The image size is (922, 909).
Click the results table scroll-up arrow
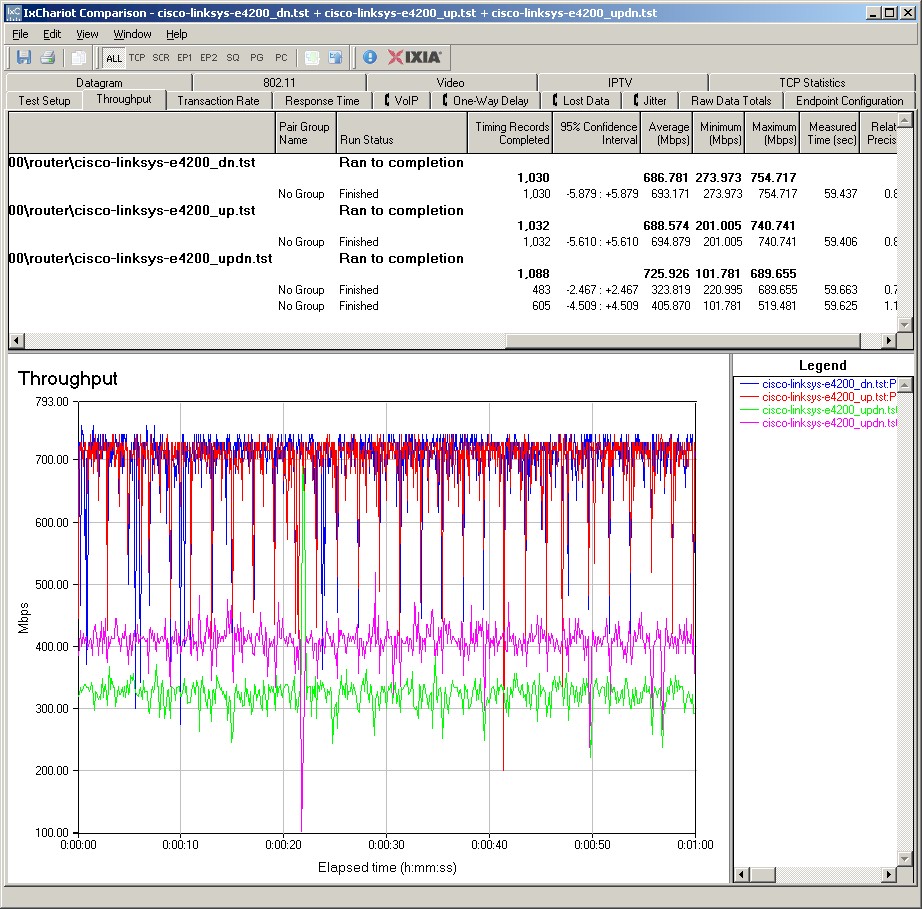(x=905, y=120)
